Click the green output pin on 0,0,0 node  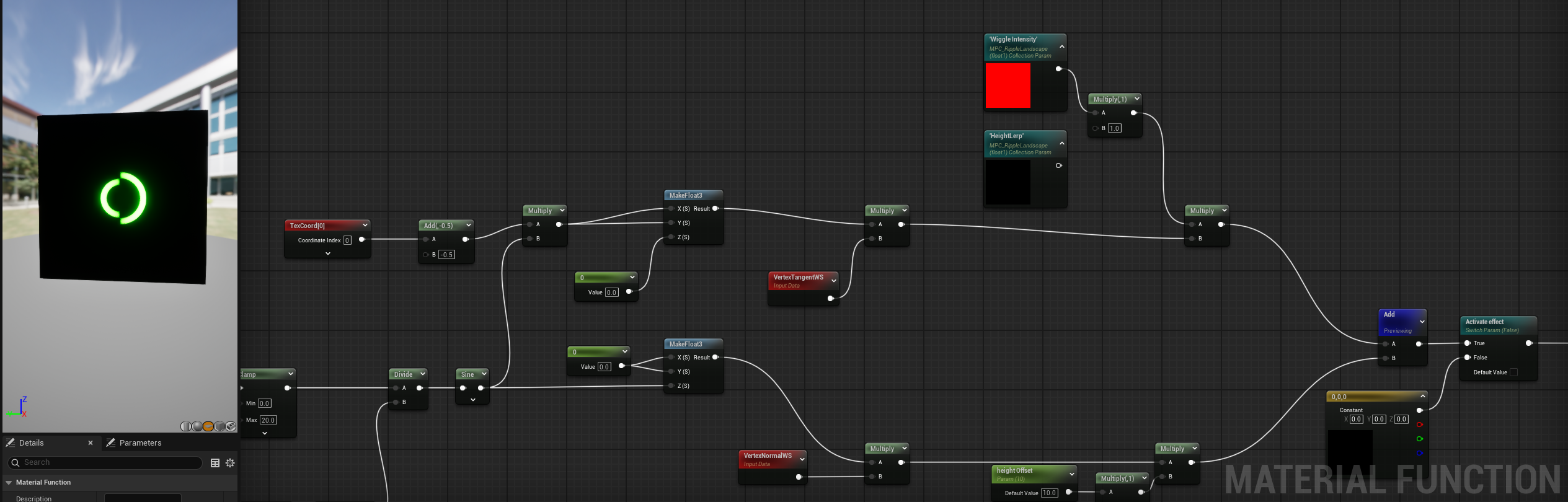(1419, 439)
